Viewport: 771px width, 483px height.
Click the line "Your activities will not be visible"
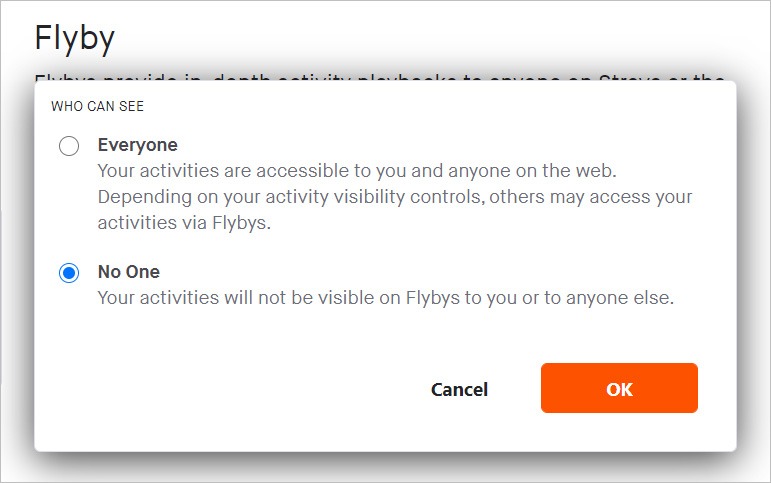385,298
